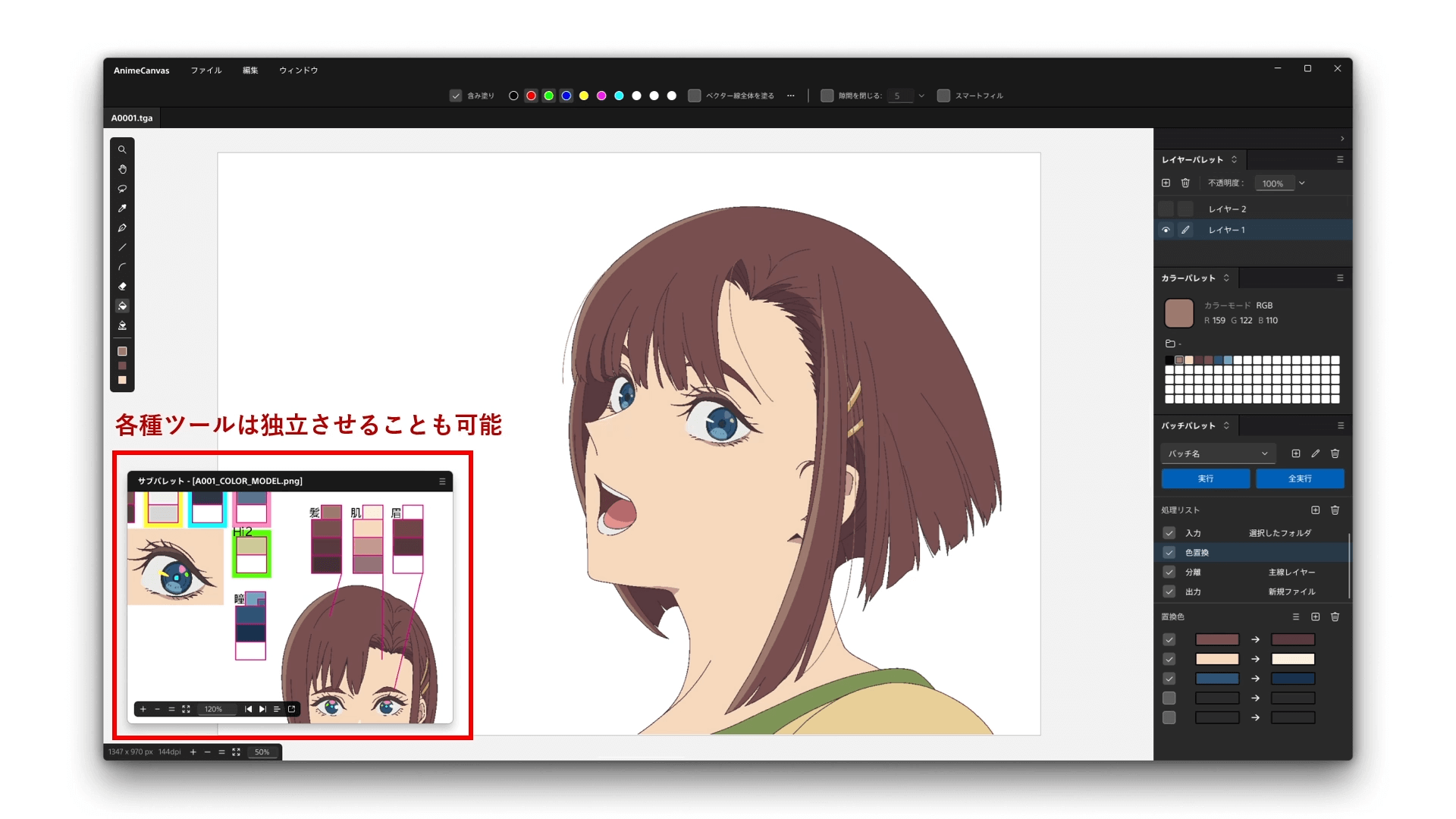
Task: Toggle the 塗り潰し checkbox in toolbar
Action: (456, 95)
